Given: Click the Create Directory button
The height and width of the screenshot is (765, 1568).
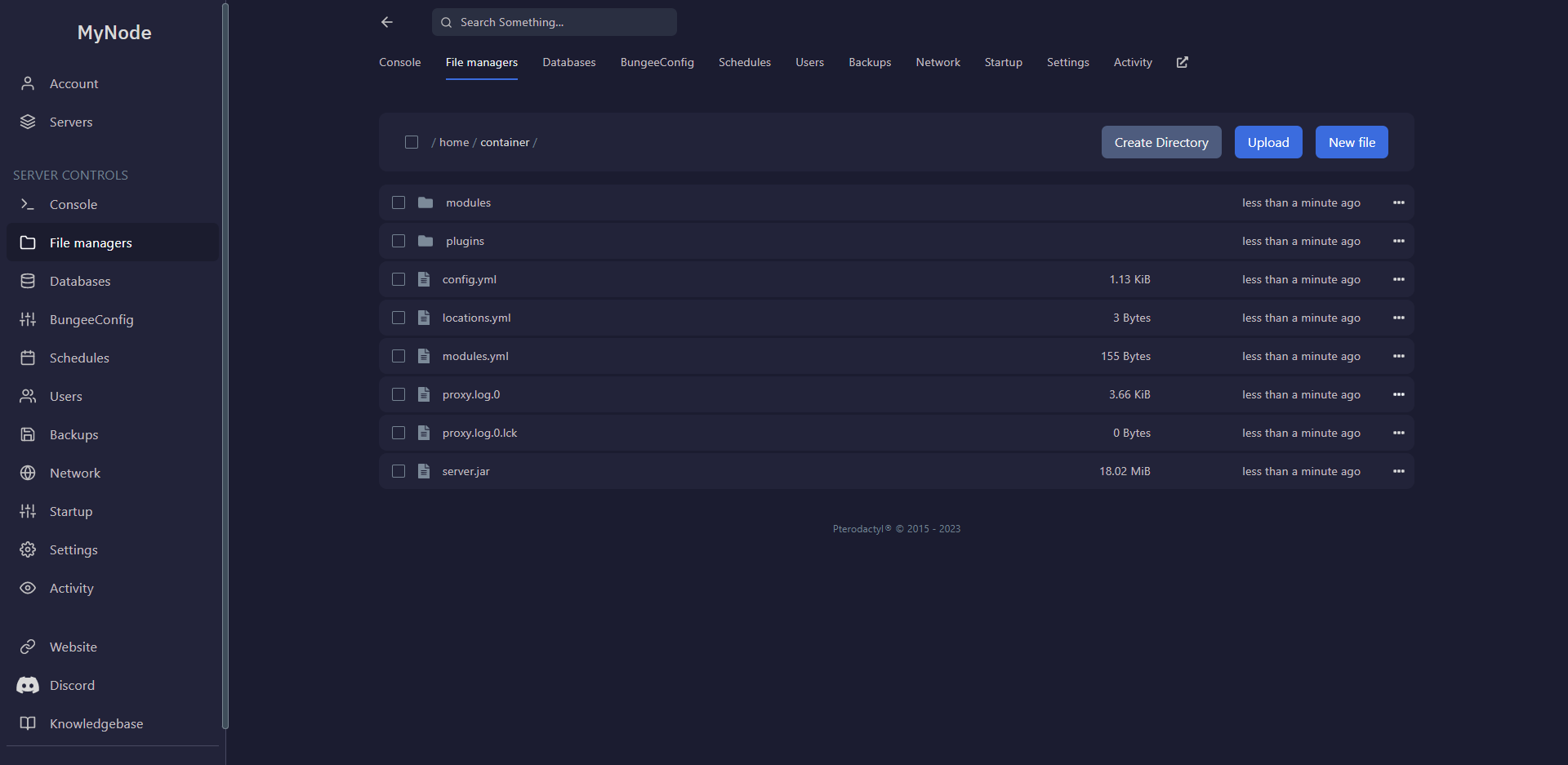Looking at the screenshot, I should click(x=1161, y=142).
